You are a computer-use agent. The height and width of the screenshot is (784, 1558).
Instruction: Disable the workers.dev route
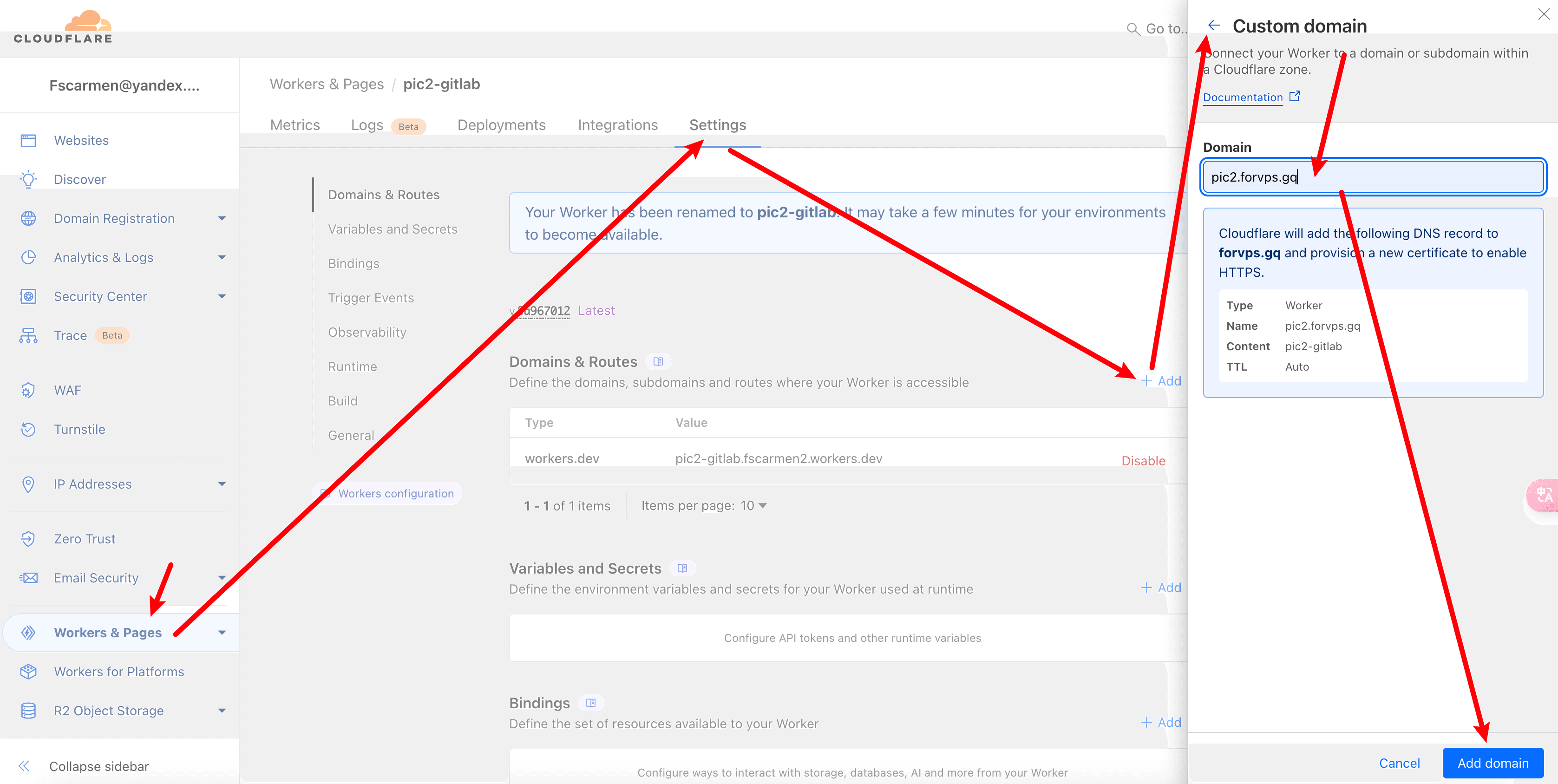coord(1143,461)
